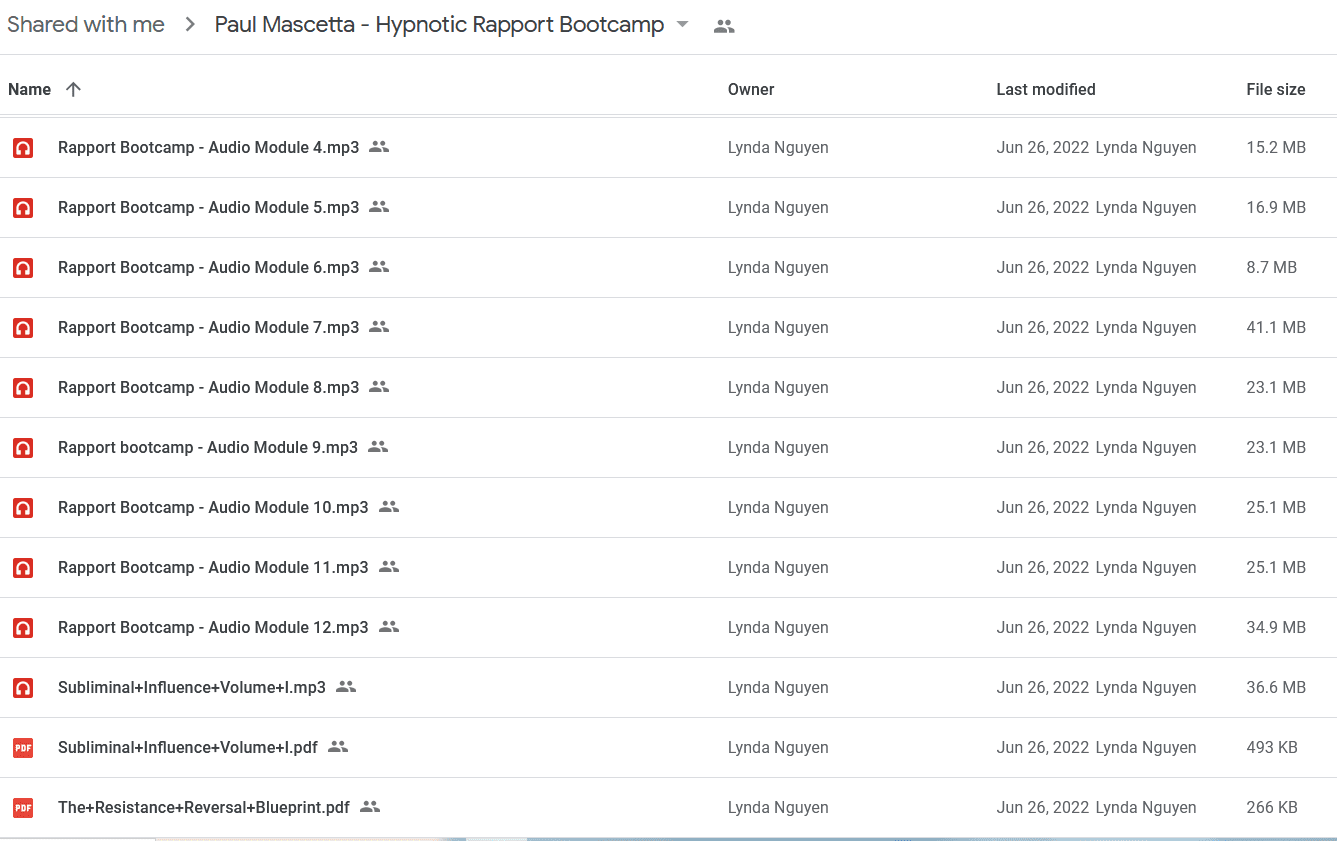Image resolution: width=1337 pixels, height=841 pixels.
Task: Click PDF icon of The+Resistance+Reversal+Blueprint.pdf
Action: click(x=23, y=808)
